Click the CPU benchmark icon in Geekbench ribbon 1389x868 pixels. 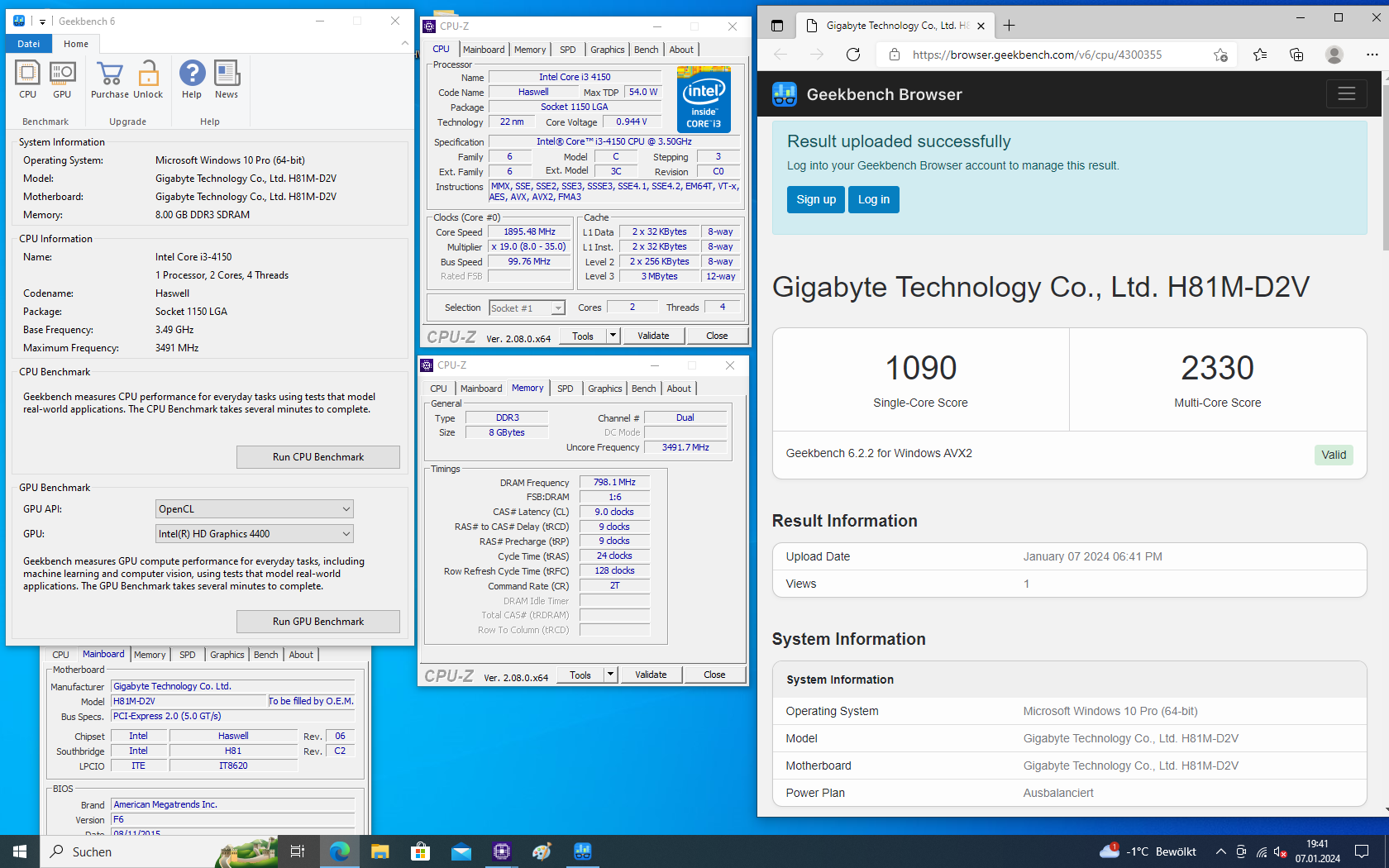click(x=27, y=80)
